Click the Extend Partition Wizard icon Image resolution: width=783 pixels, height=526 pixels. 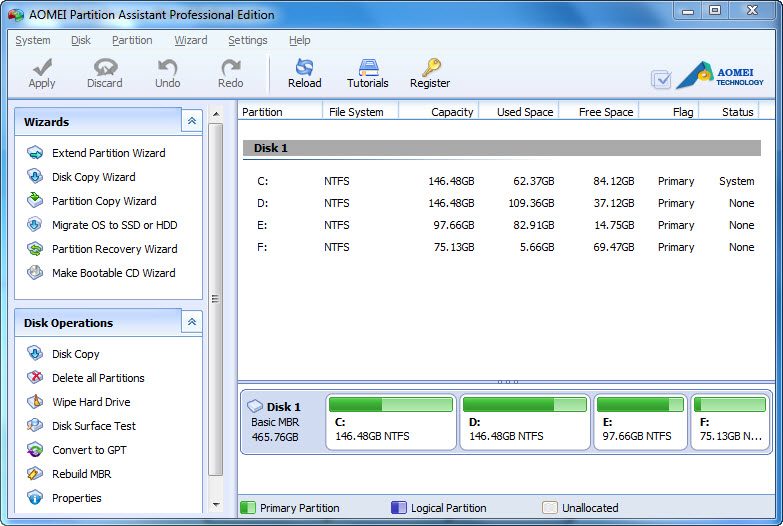tap(35, 152)
